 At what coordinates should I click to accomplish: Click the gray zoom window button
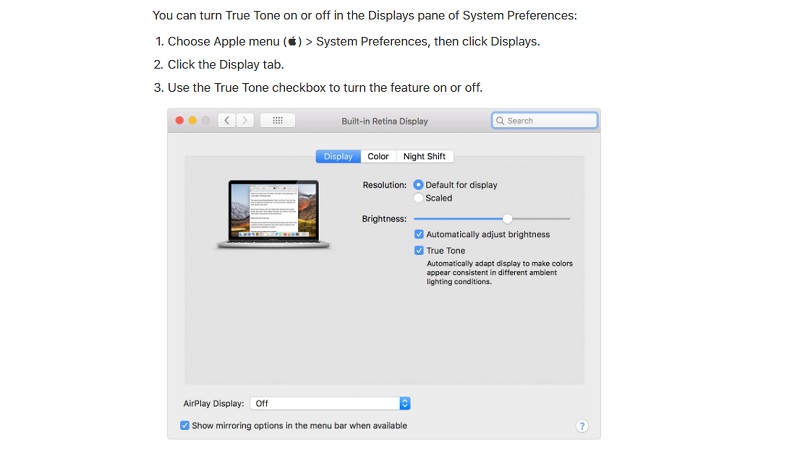pos(206,120)
